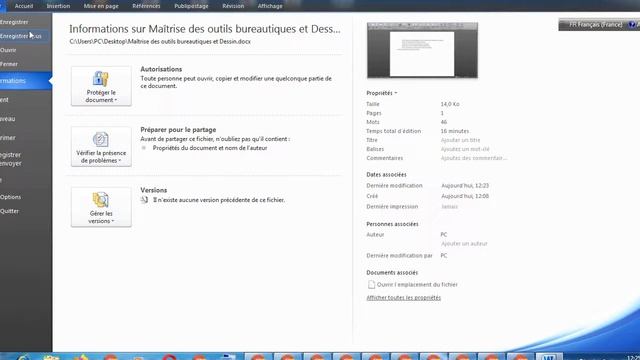Click the Temps total d'édition value 16 minutes
Viewport: 640px width, 360px height.
point(455,131)
